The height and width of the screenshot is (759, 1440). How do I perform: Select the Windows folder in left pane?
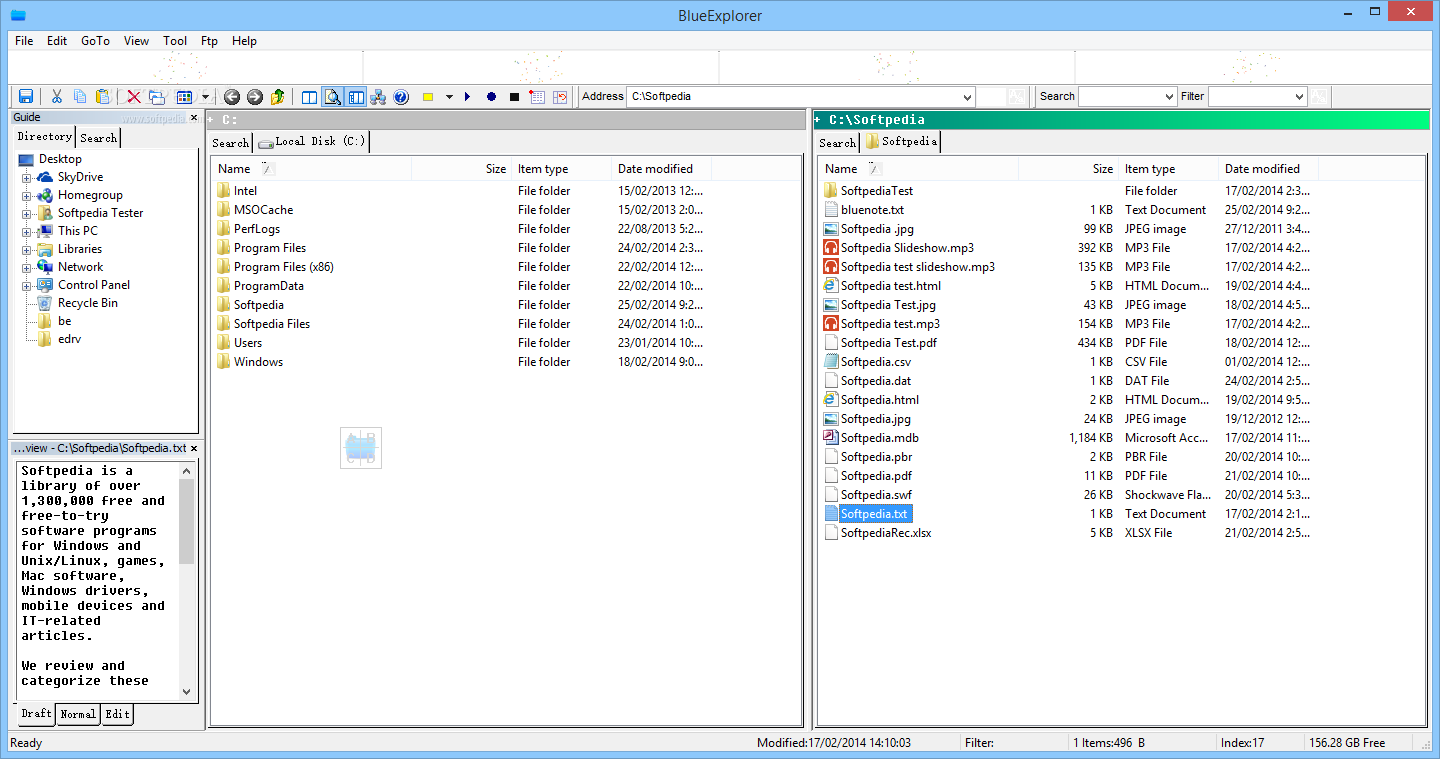pyautogui.click(x=258, y=362)
